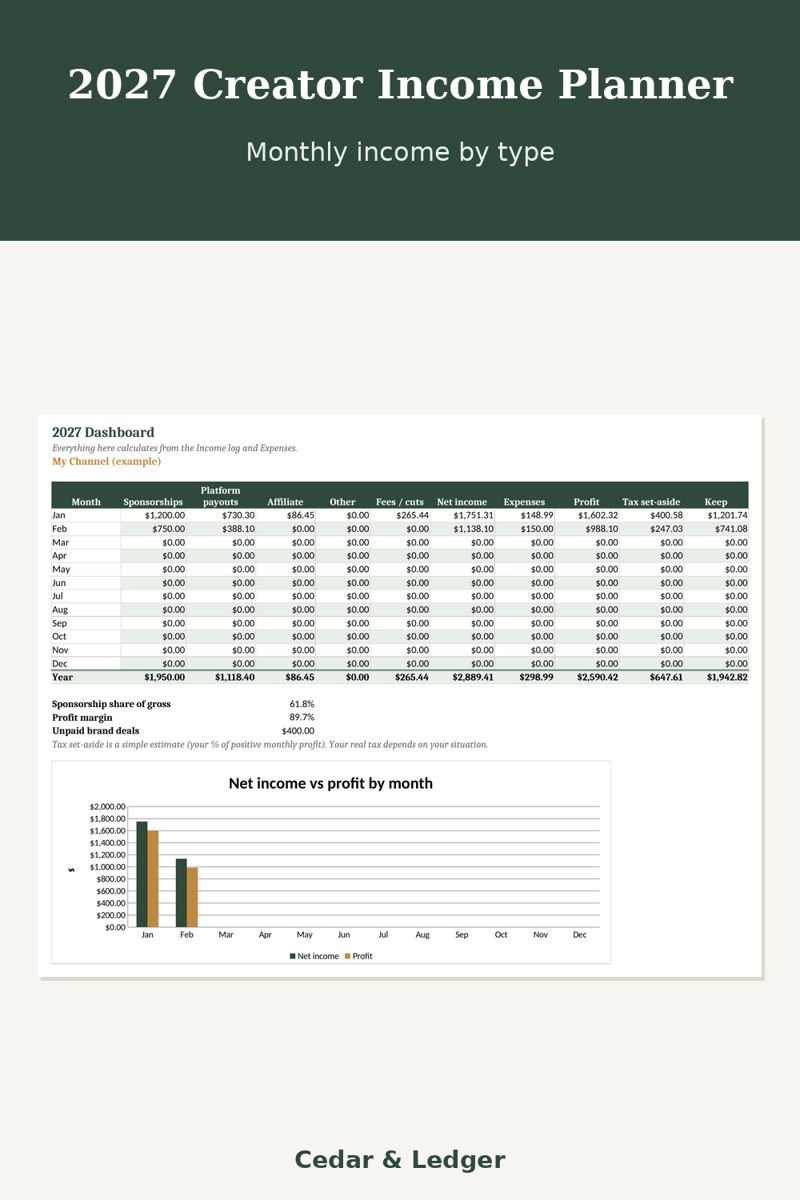Image resolution: width=800 pixels, height=1200 pixels.
Task: Click the "Expenses" column header
Action: click(524, 502)
